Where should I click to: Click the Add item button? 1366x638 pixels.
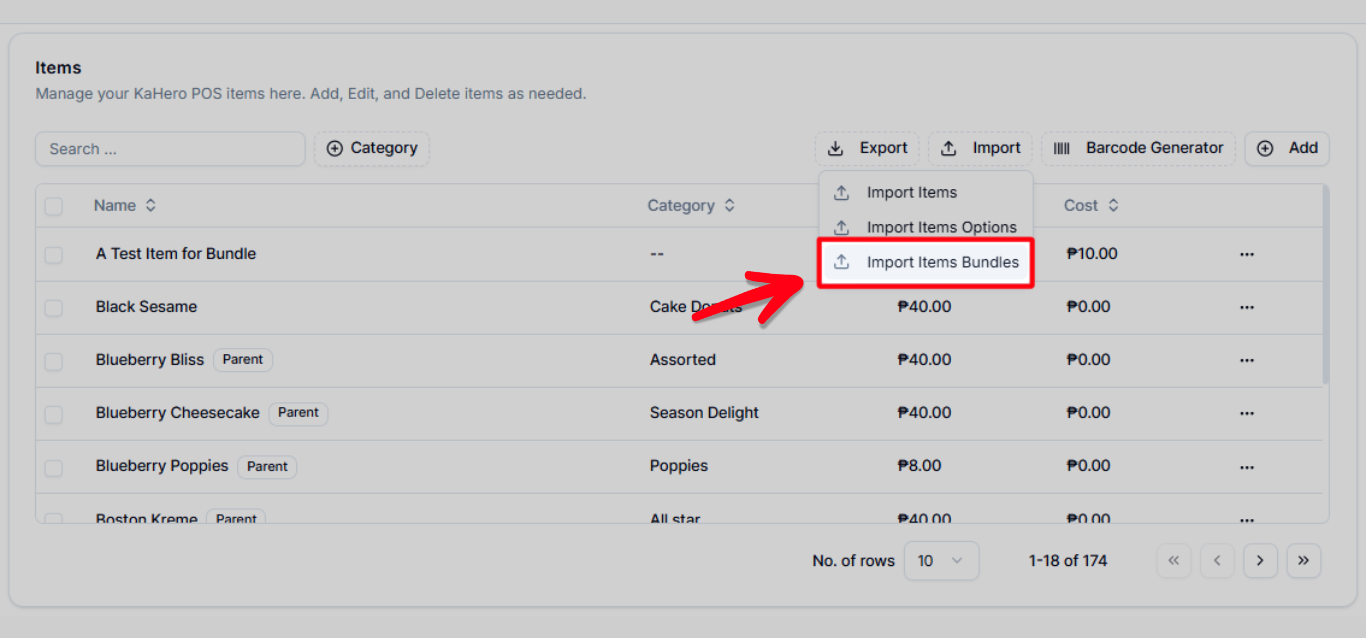point(1287,148)
